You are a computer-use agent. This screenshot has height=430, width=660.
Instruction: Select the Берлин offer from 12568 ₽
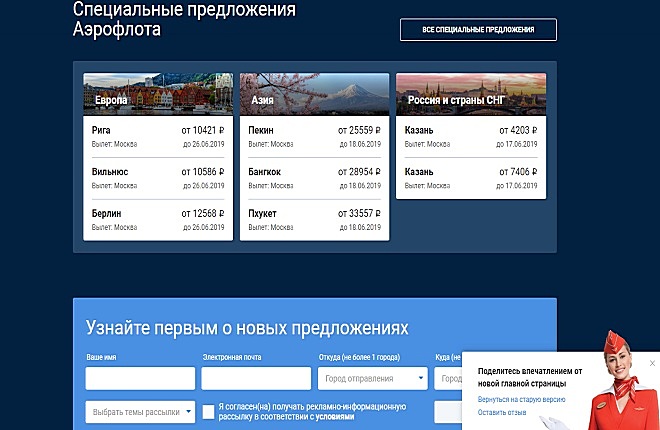pyautogui.click(x=158, y=220)
